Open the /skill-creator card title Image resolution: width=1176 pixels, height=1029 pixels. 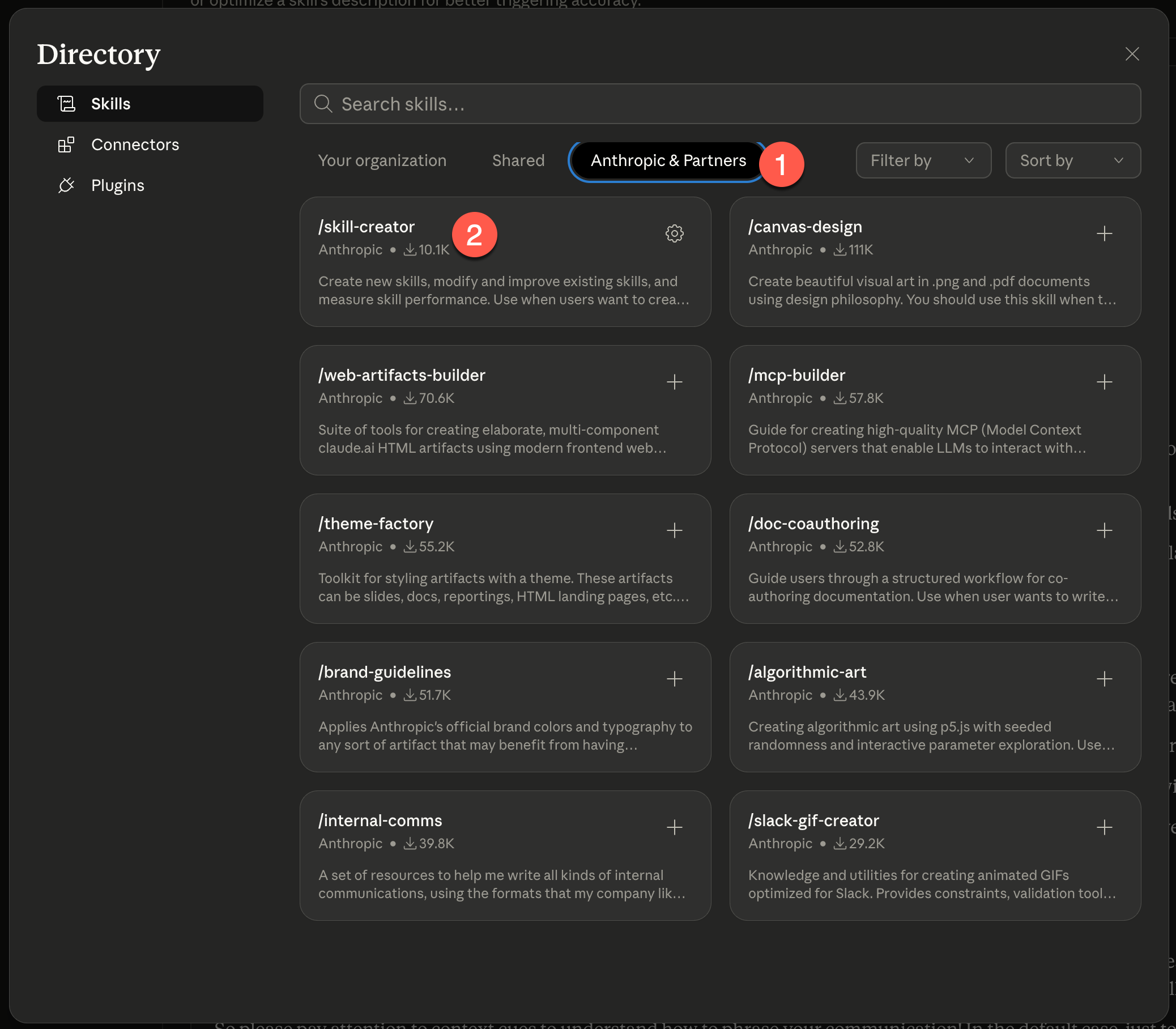tap(366, 227)
